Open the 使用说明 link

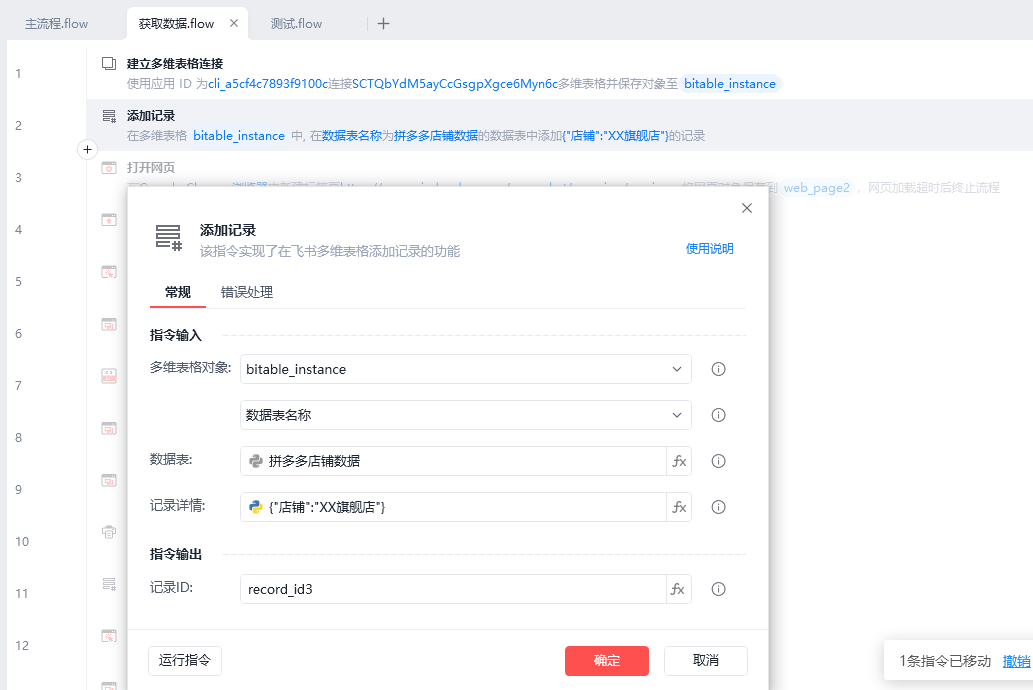[710, 248]
